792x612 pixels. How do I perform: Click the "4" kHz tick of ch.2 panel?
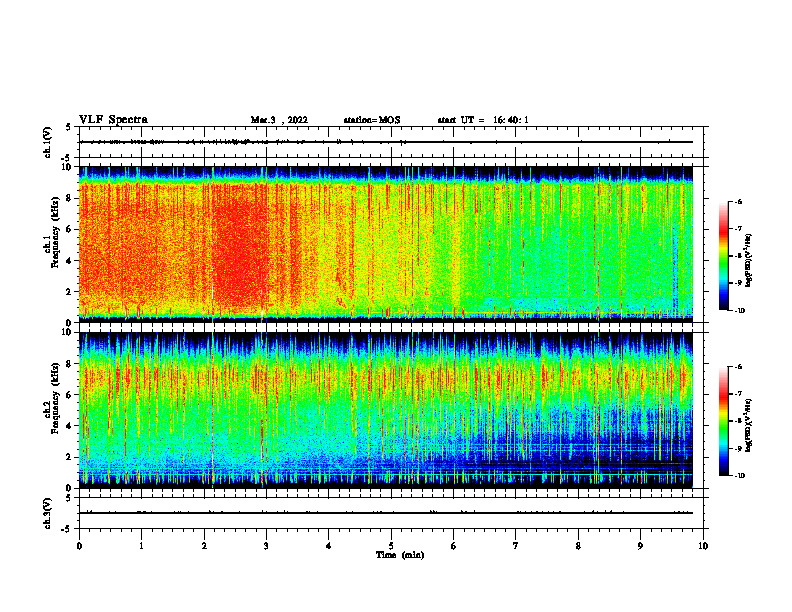70,426
